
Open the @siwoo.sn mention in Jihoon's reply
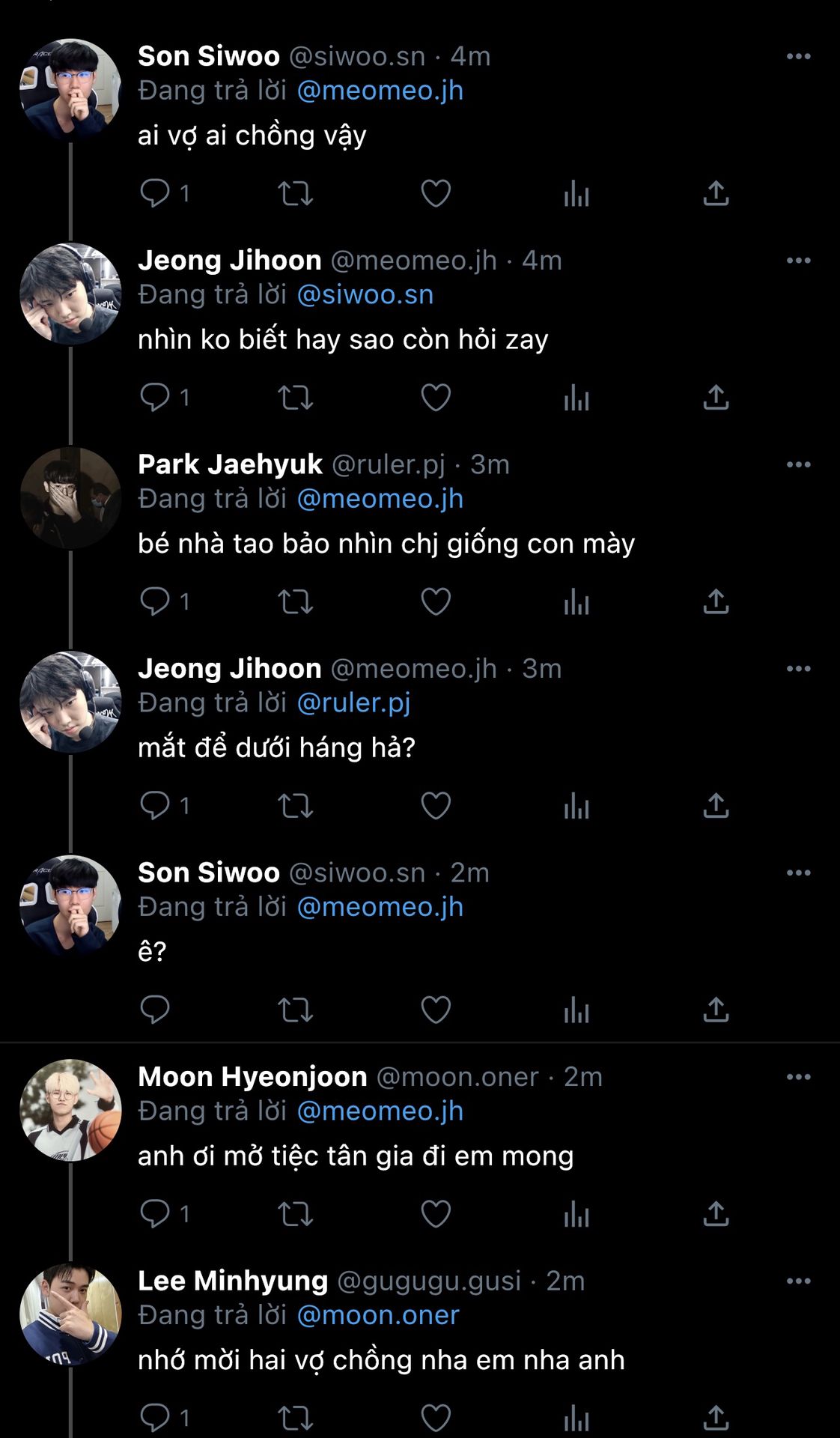point(365,294)
